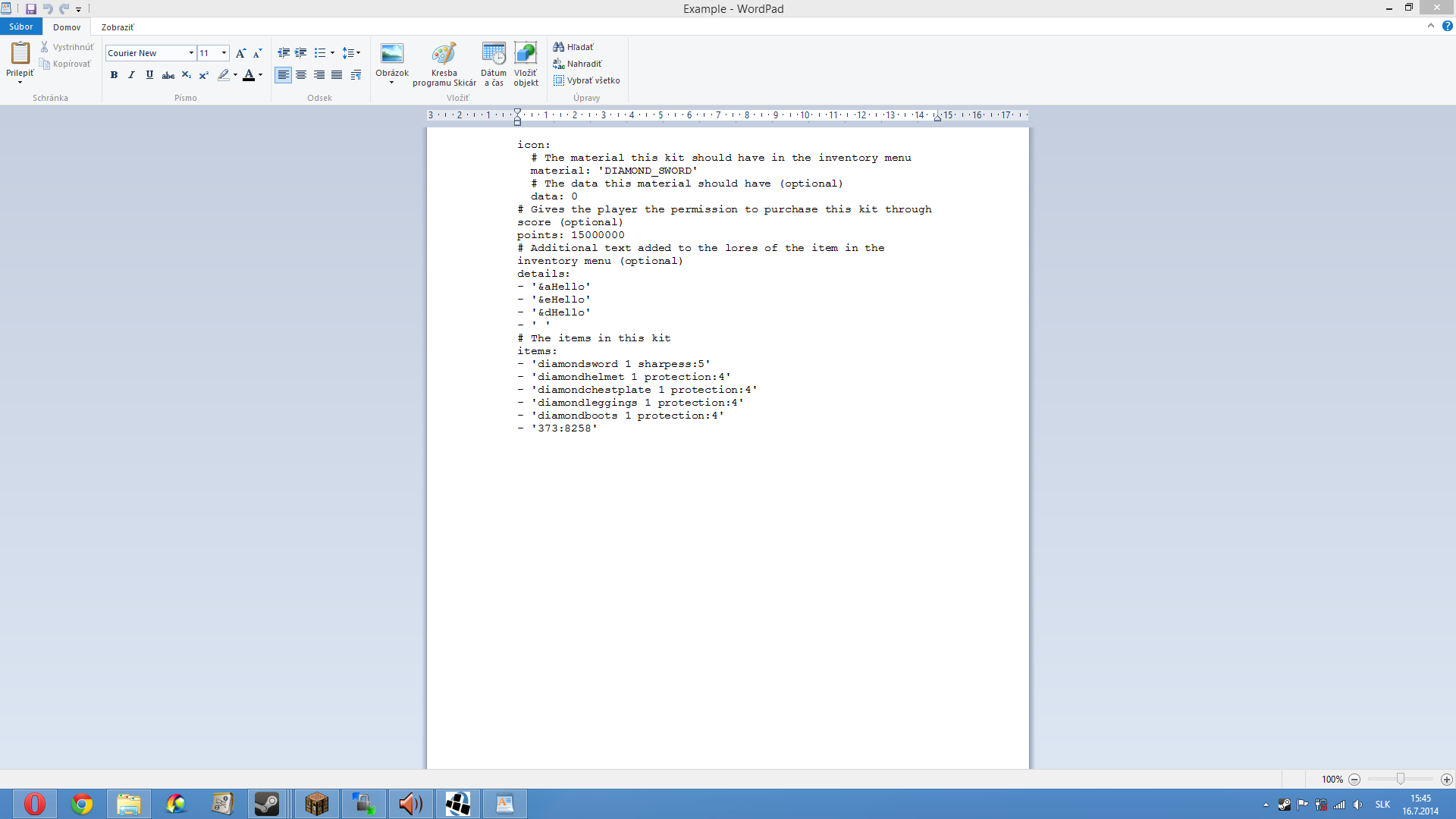Viewport: 1456px width, 819px height.
Task: Open the font color dropdown arrow
Action: click(x=260, y=75)
